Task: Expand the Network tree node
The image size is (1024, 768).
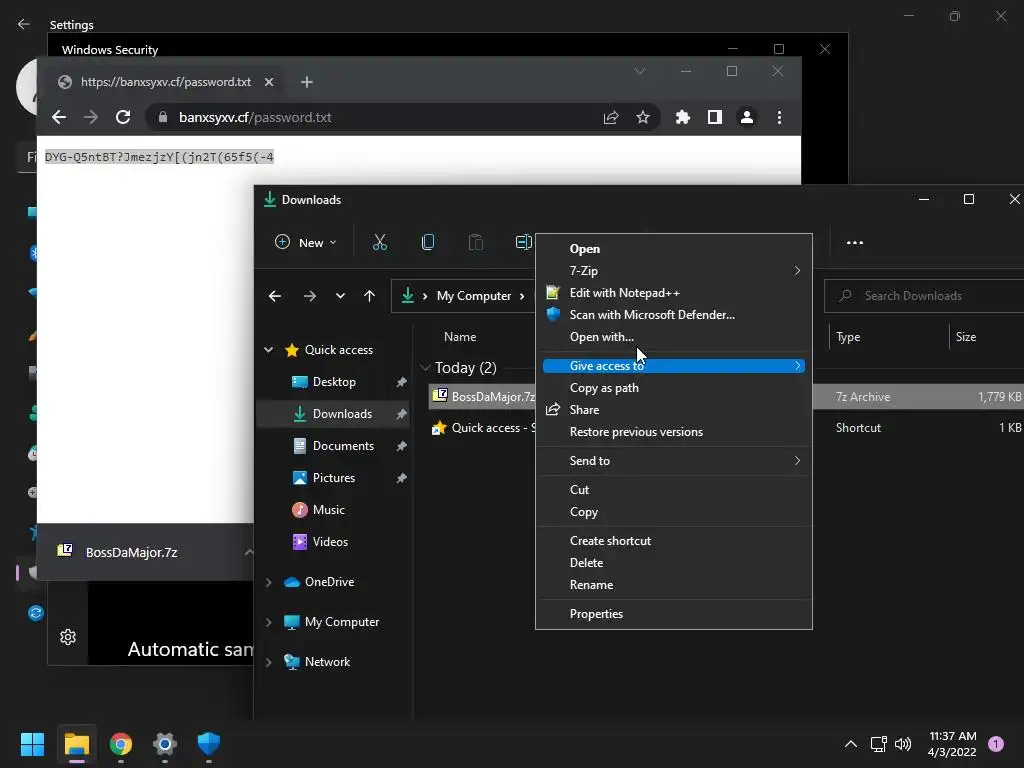Action: click(x=268, y=662)
